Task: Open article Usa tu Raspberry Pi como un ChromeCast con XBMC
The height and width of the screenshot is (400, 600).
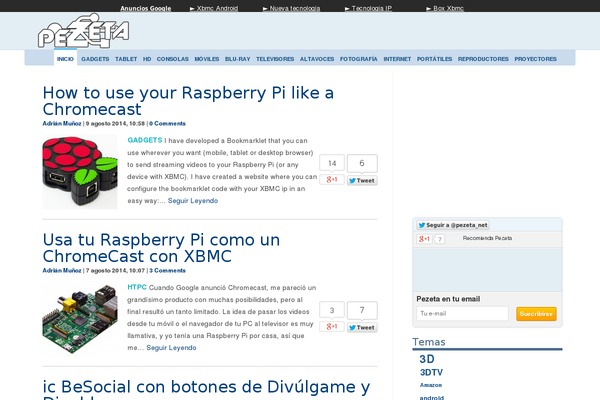Action: [x=161, y=248]
